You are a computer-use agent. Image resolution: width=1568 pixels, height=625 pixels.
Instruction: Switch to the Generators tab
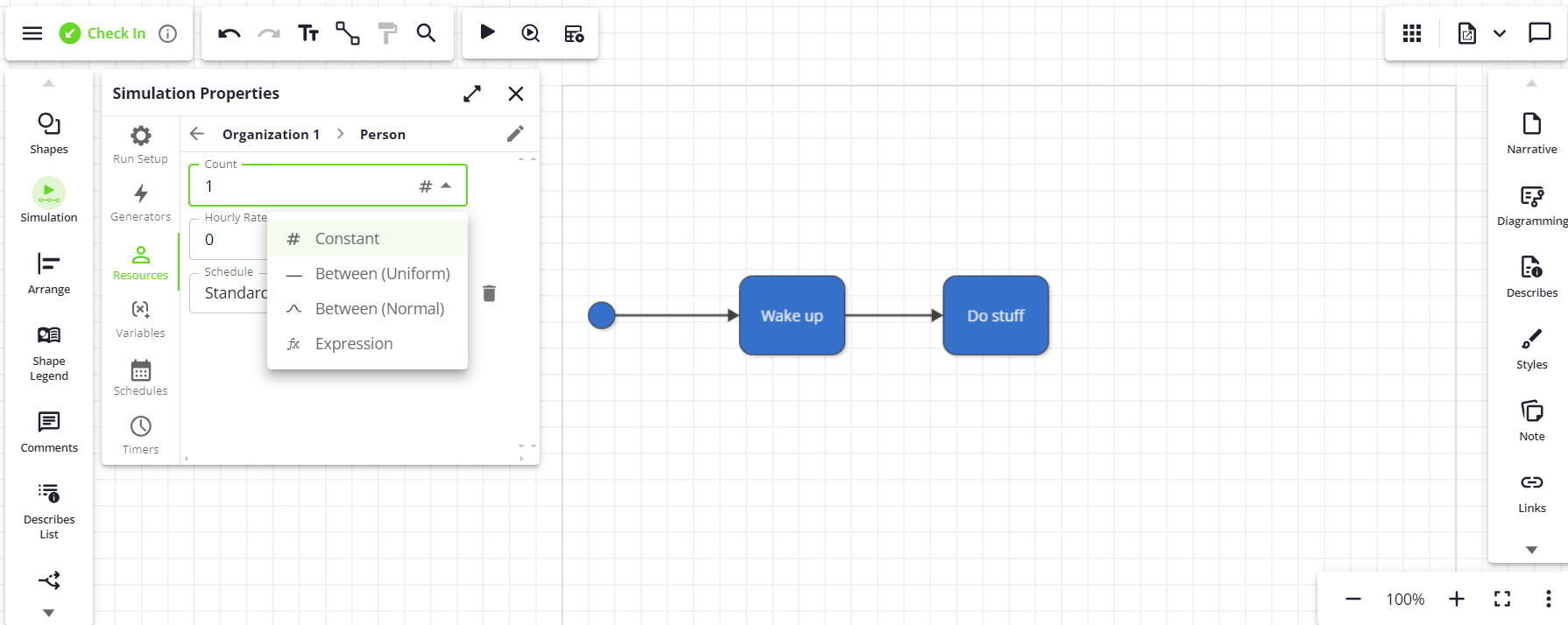140,202
